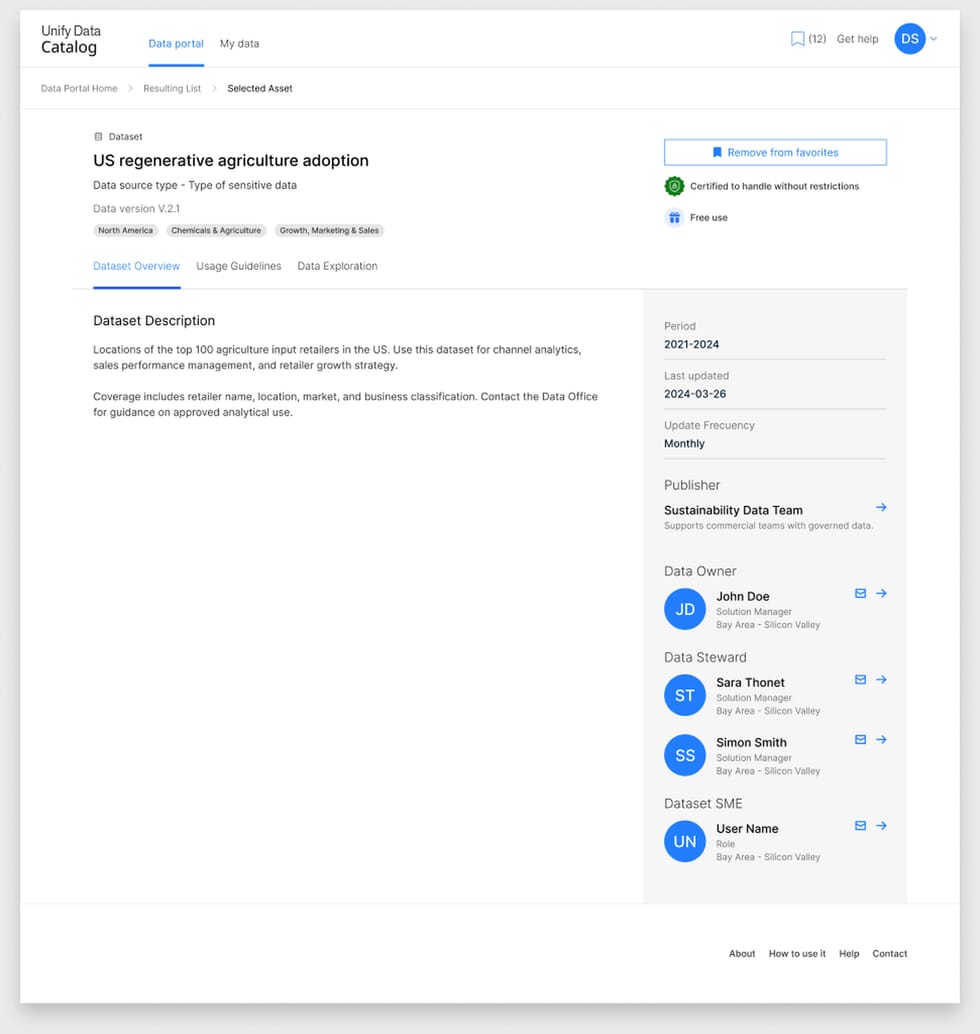The width and height of the screenshot is (980, 1034).
Task: Open Simon Smith's profile arrow
Action: pos(881,740)
